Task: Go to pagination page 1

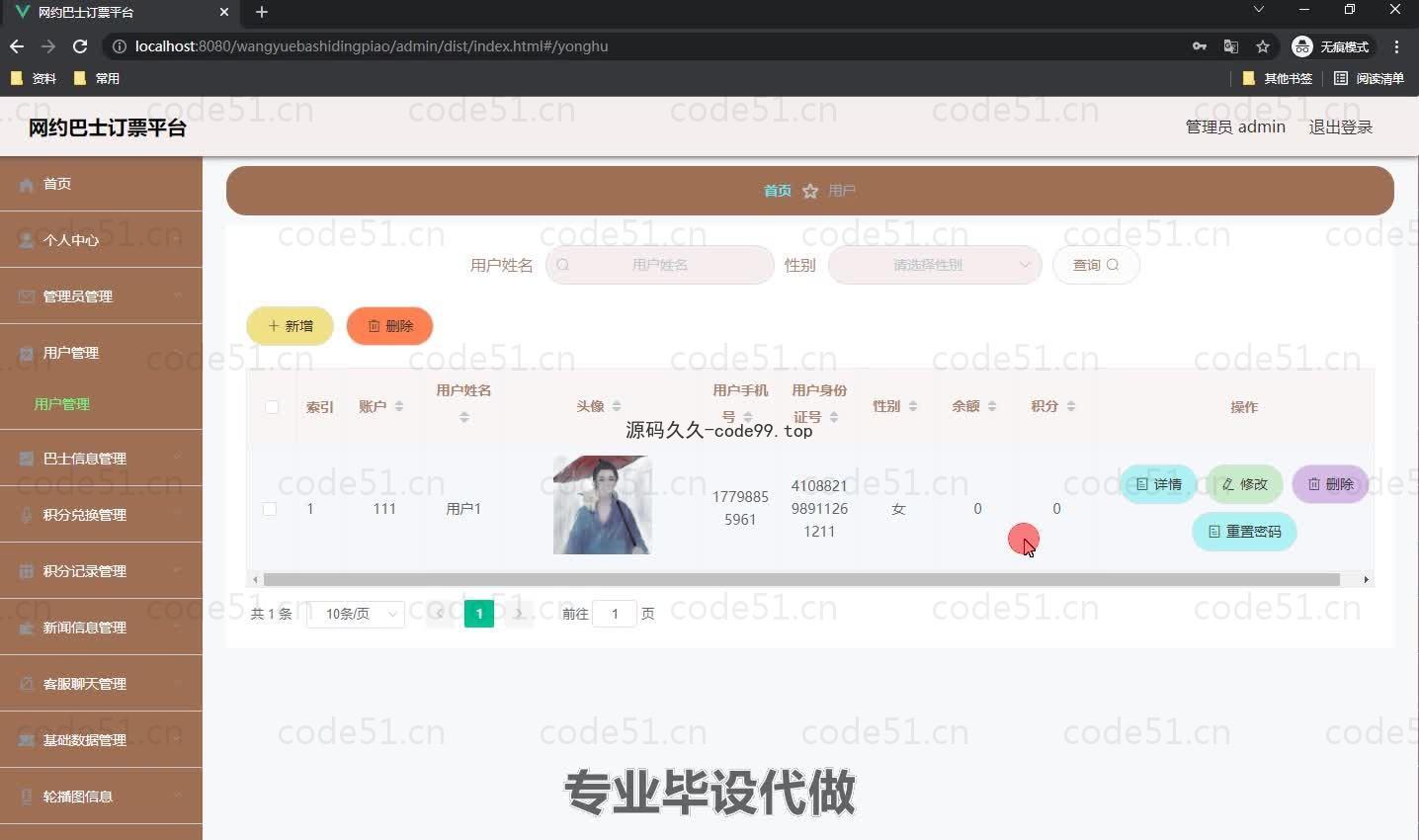Action: tap(479, 614)
